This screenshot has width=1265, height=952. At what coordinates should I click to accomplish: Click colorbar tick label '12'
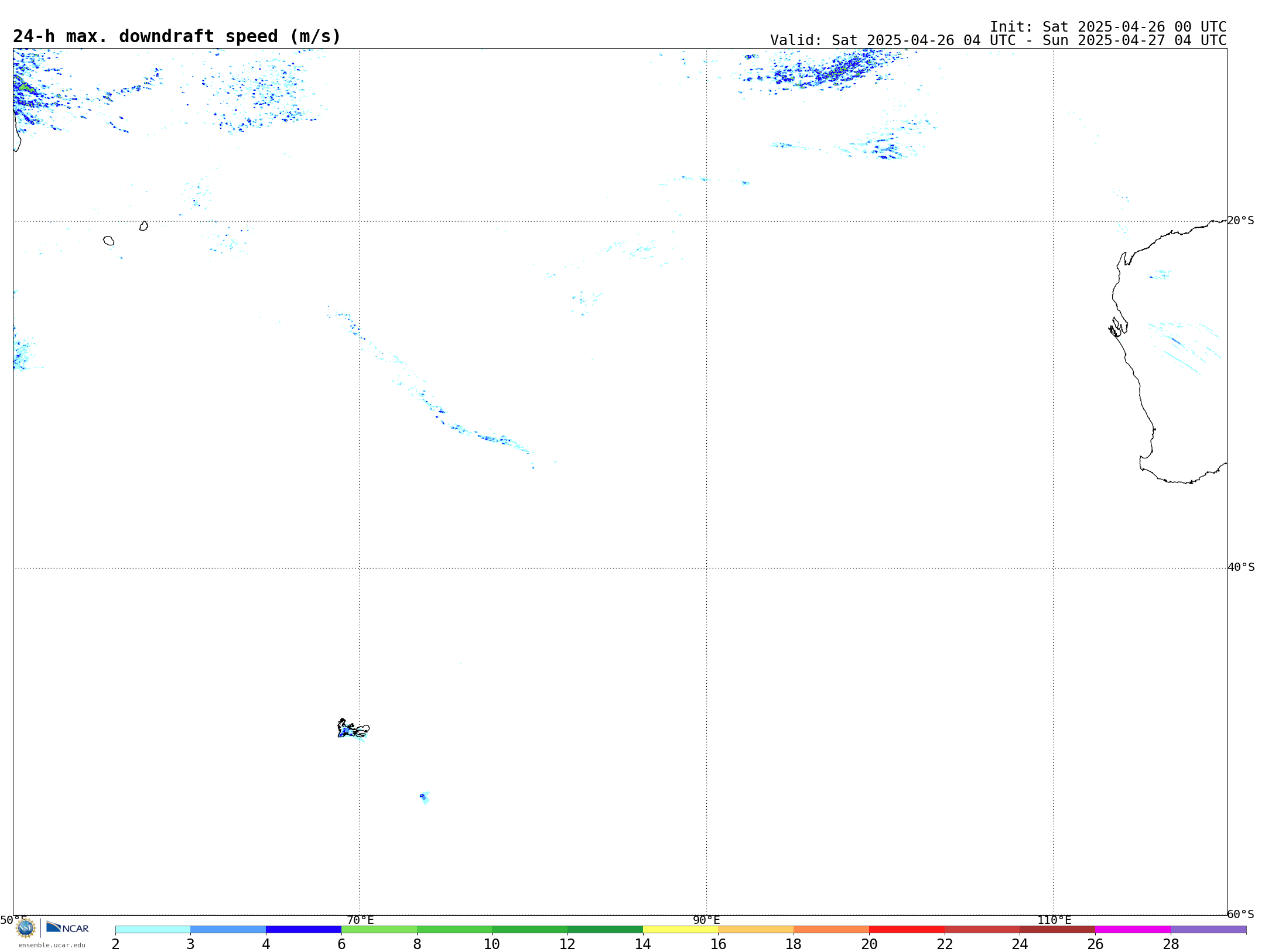567,944
